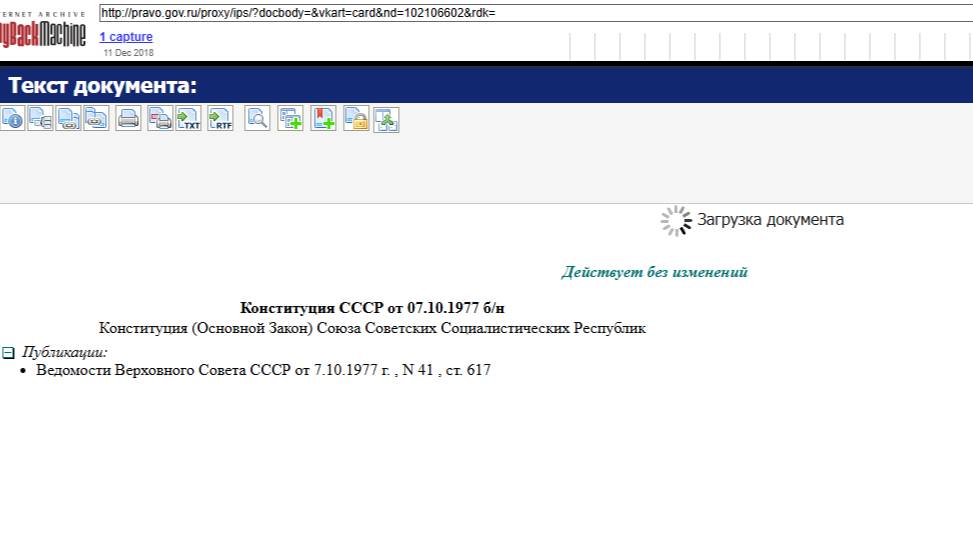Click the document information icon

(13, 119)
